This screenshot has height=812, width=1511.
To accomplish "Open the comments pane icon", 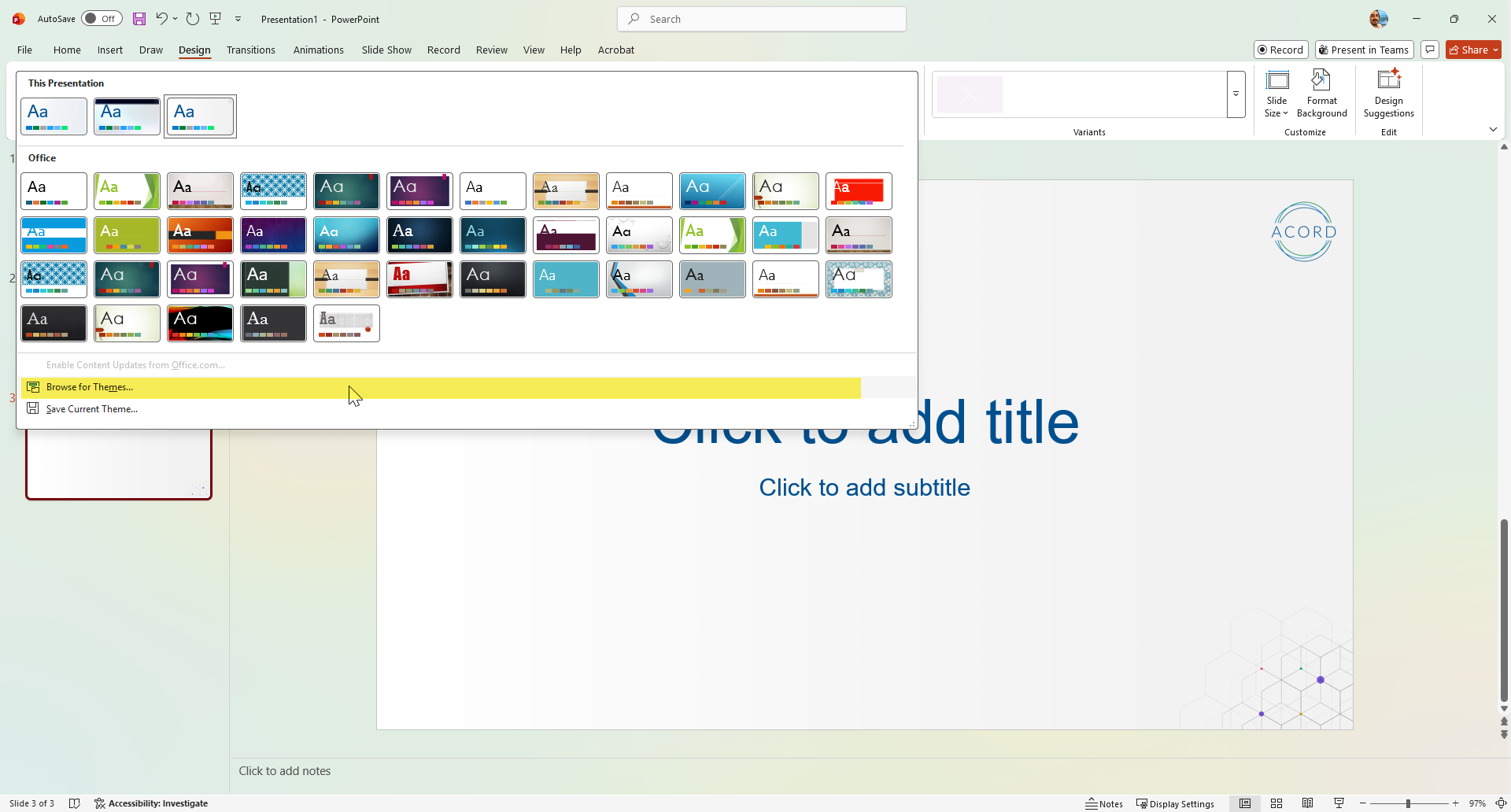I will tap(1430, 50).
